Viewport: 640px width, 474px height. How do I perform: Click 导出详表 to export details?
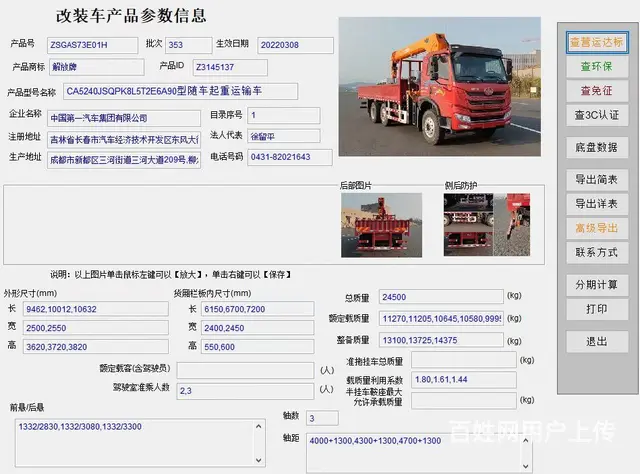[x=596, y=203]
